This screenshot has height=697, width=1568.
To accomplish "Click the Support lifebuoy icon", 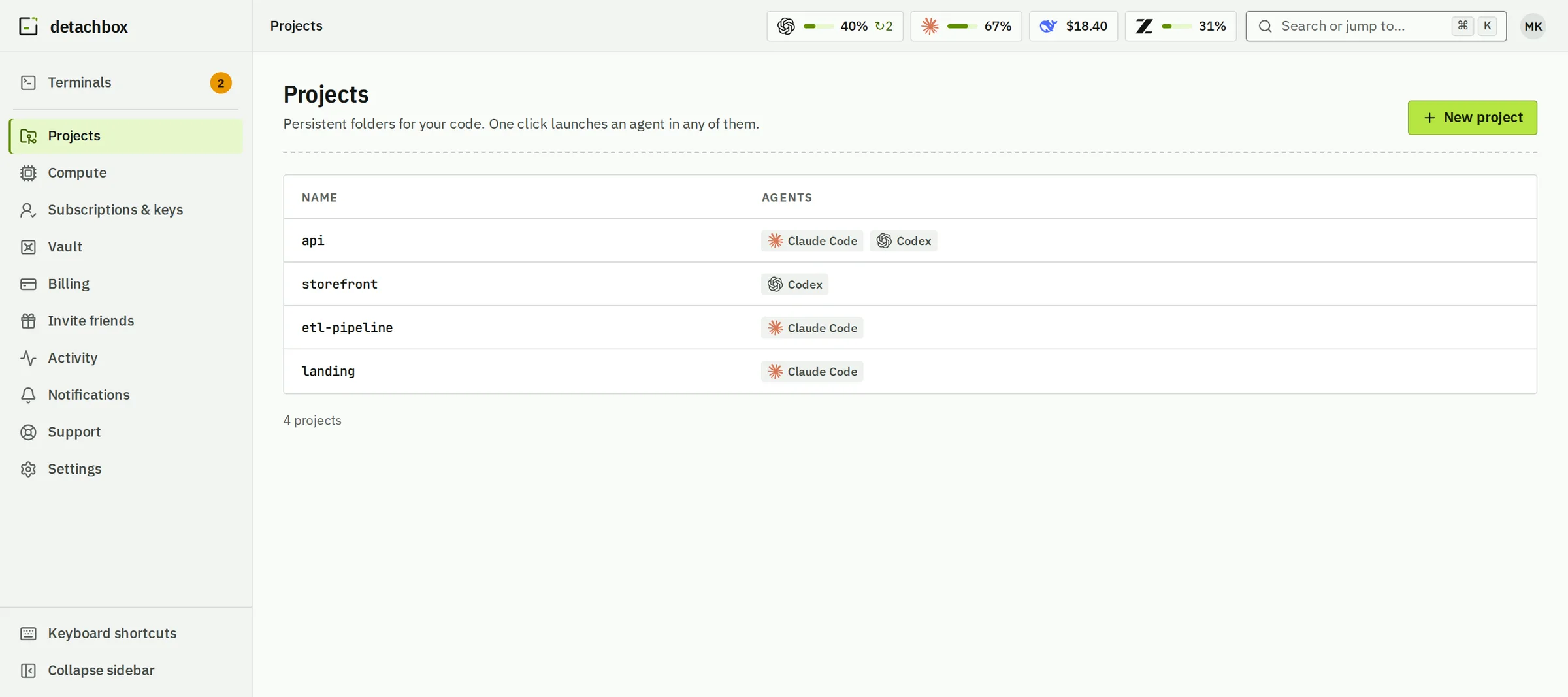I will [x=28, y=432].
